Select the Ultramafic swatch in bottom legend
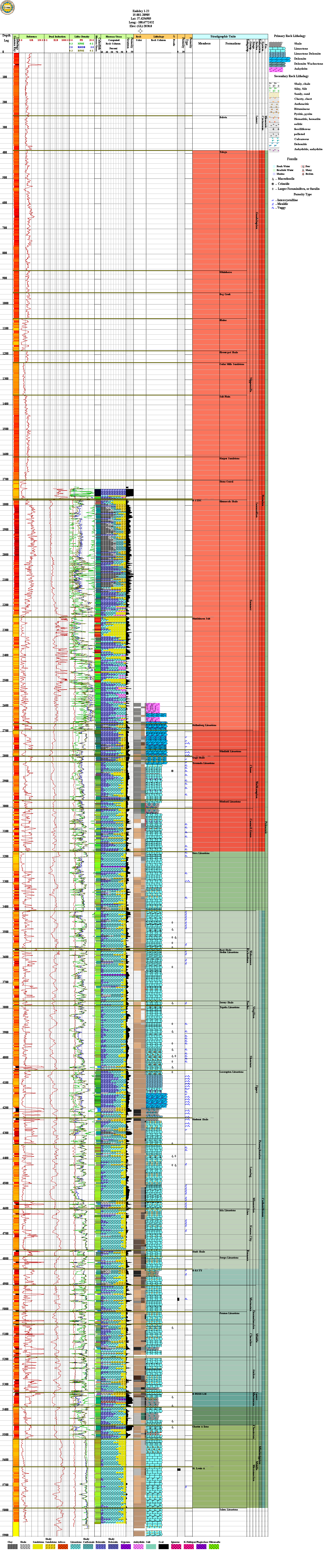 214,1546
